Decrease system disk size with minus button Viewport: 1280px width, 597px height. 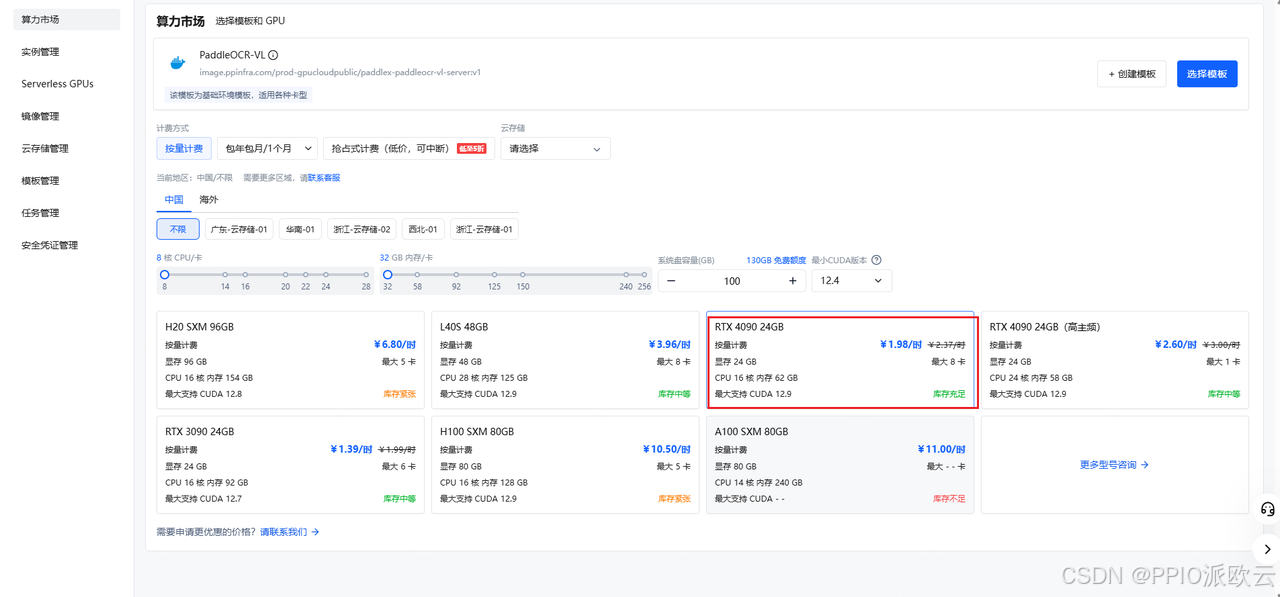coord(671,281)
